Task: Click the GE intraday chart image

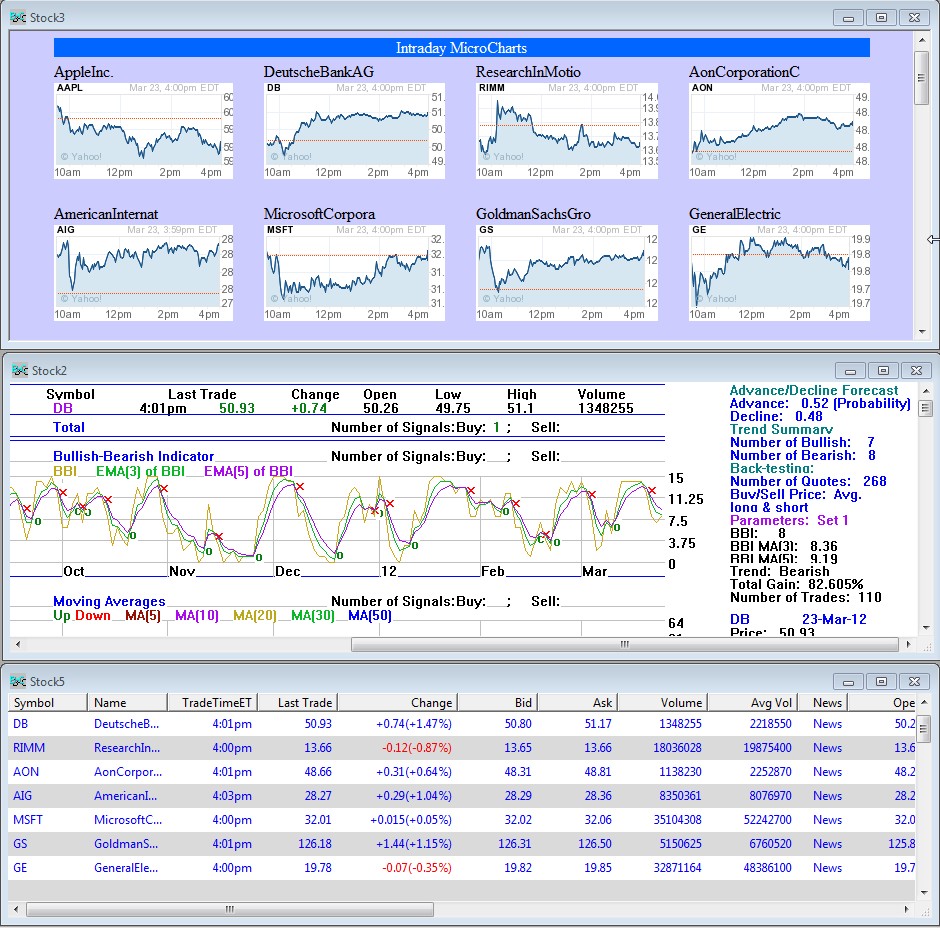Action: [779, 272]
